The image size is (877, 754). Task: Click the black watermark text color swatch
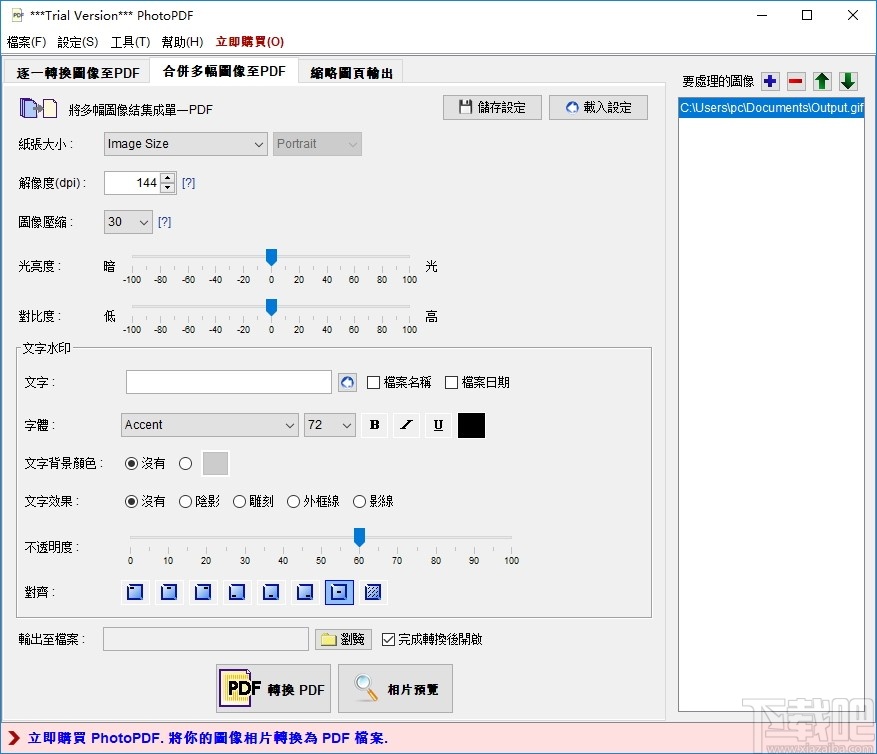click(x=470, y=425)
